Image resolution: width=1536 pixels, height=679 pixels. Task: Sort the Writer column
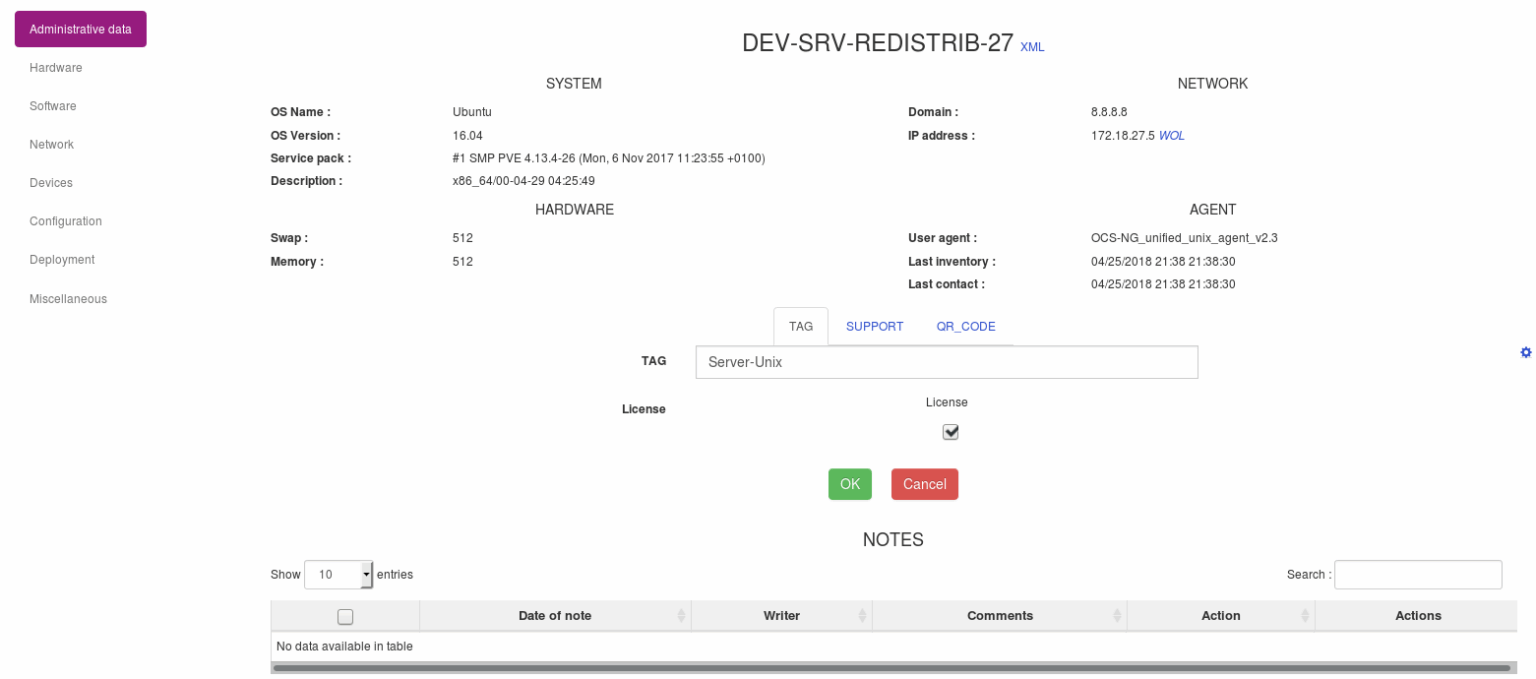(781, 615)
